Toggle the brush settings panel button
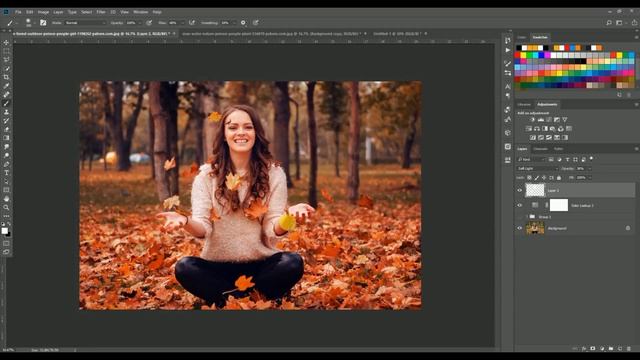 (43, 23)
